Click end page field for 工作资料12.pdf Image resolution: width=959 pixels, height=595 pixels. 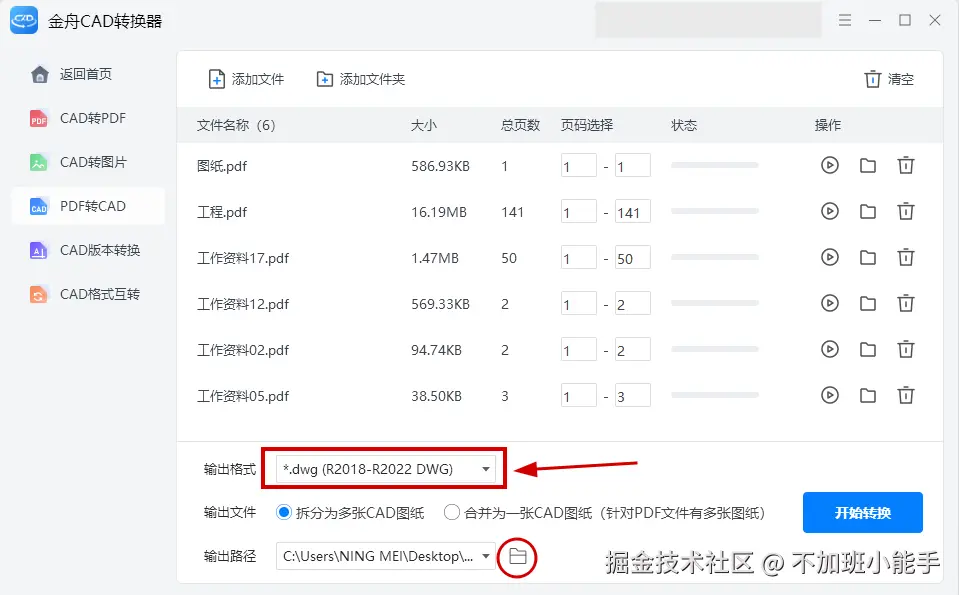pos(632,303)
